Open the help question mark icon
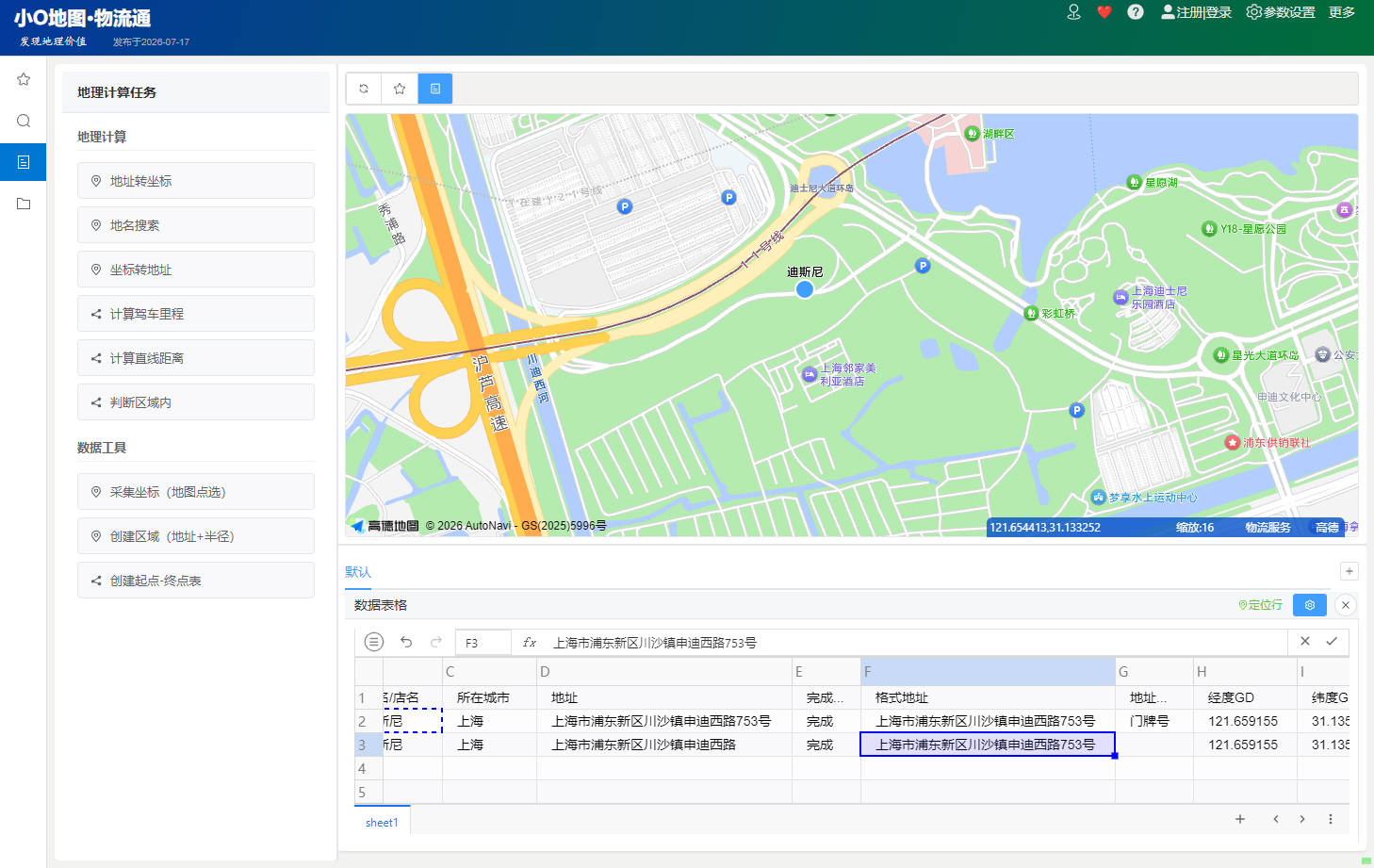The image size is (1374, 868). point(1136,12)
